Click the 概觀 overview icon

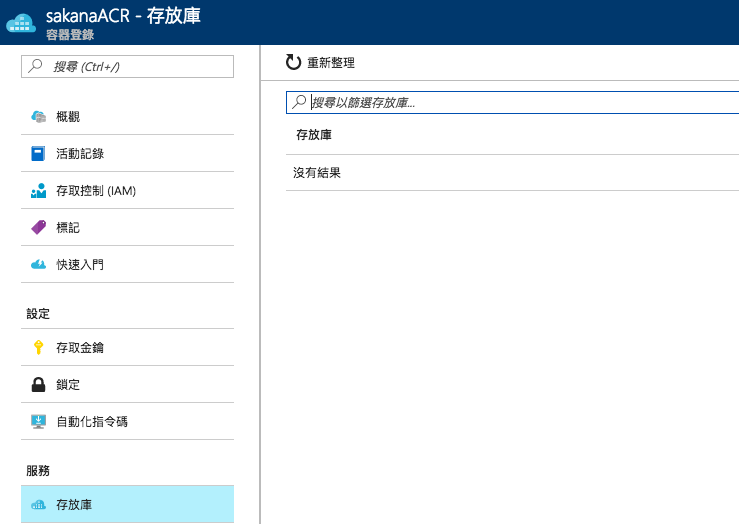(x=38, y=116)
